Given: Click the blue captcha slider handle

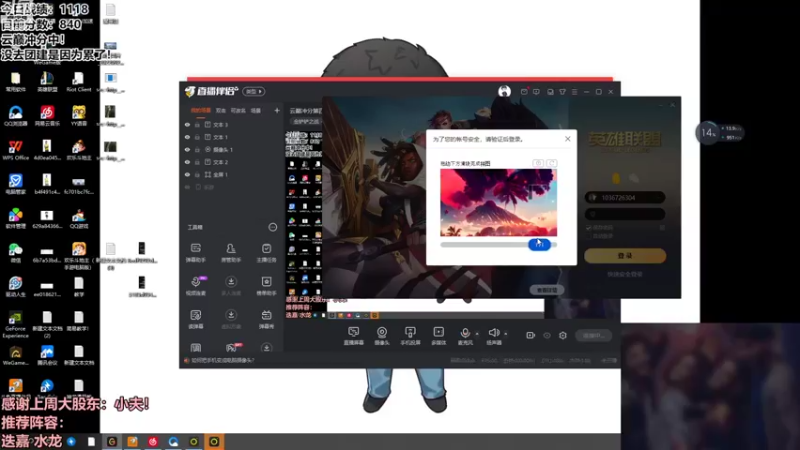Looking at the screenshot, I should (x=539, y=244).
